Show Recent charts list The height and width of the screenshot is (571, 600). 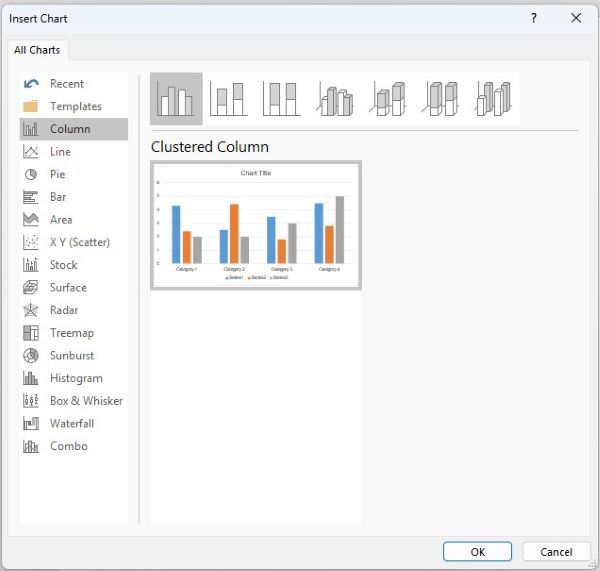pyautogui.click(x=67, y=84)
